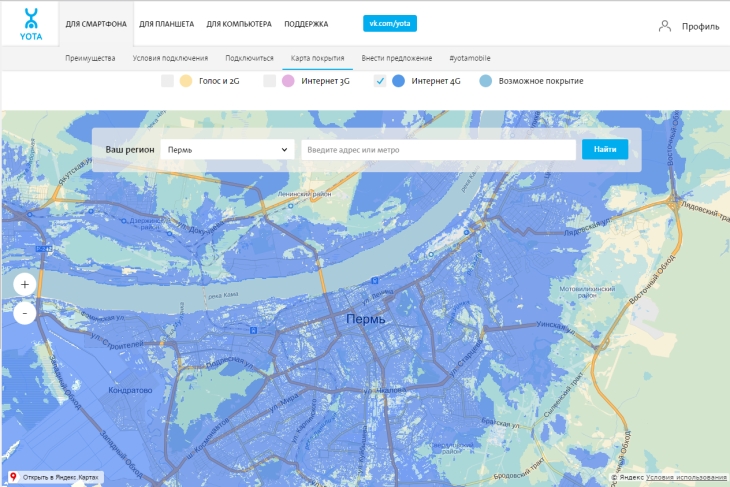Click the Yandex Maps pin icon
This screenshot has width=730, height=487.
pyautogui.click(x=14, y=477)
